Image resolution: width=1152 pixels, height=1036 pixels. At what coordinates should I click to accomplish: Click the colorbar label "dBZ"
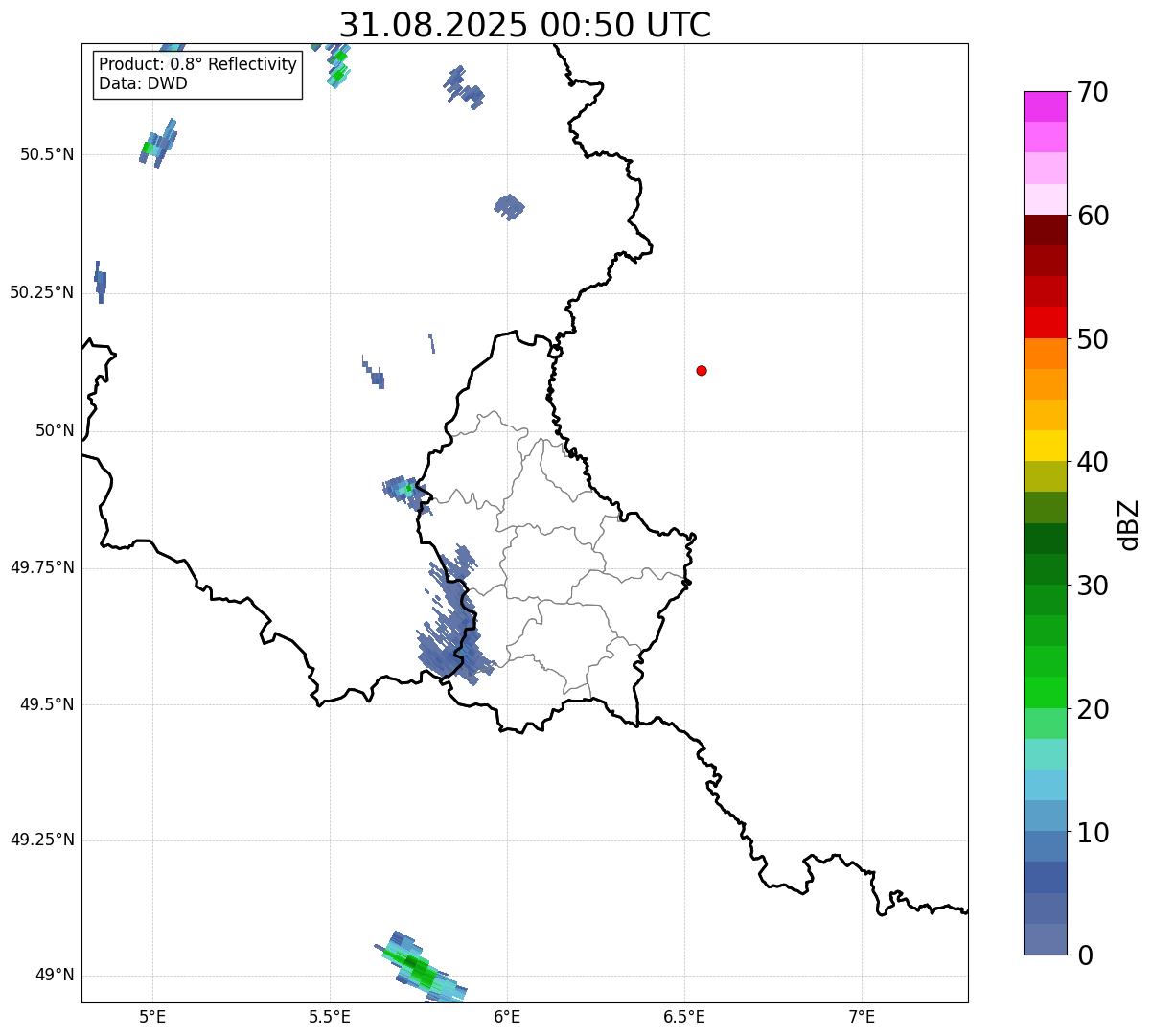(1129, 523)
